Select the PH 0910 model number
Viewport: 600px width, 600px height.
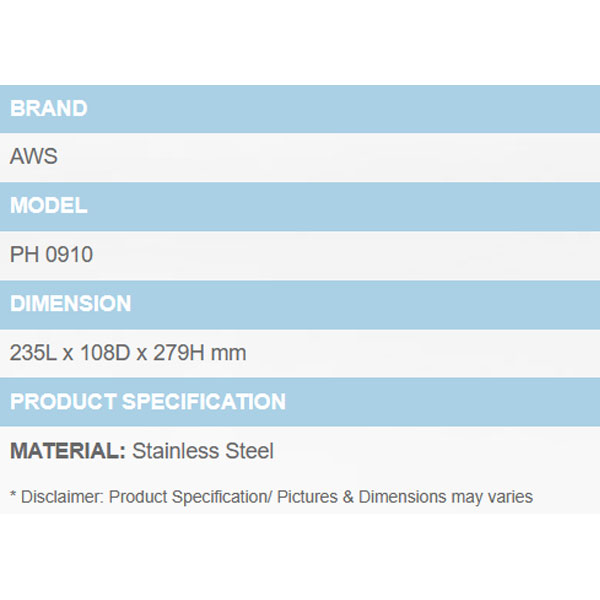pyautogui.click(x=52, y=255)
